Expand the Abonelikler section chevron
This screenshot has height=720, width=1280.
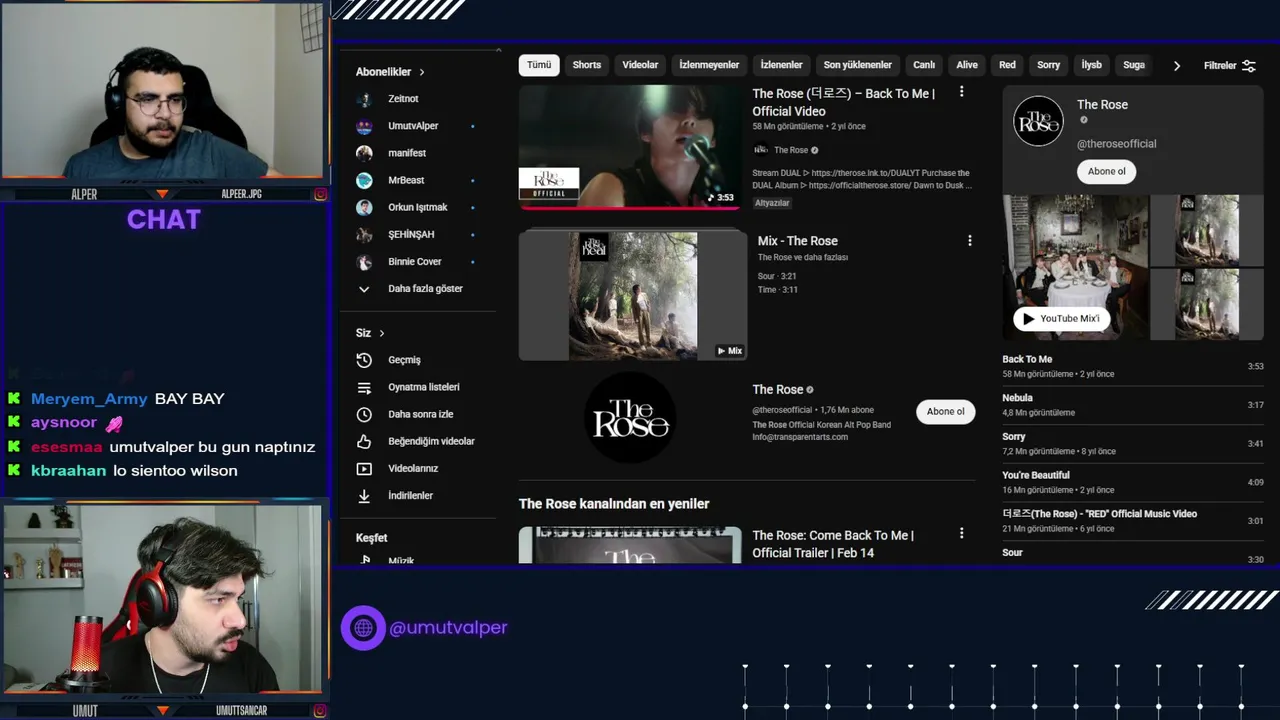[422, 72]
